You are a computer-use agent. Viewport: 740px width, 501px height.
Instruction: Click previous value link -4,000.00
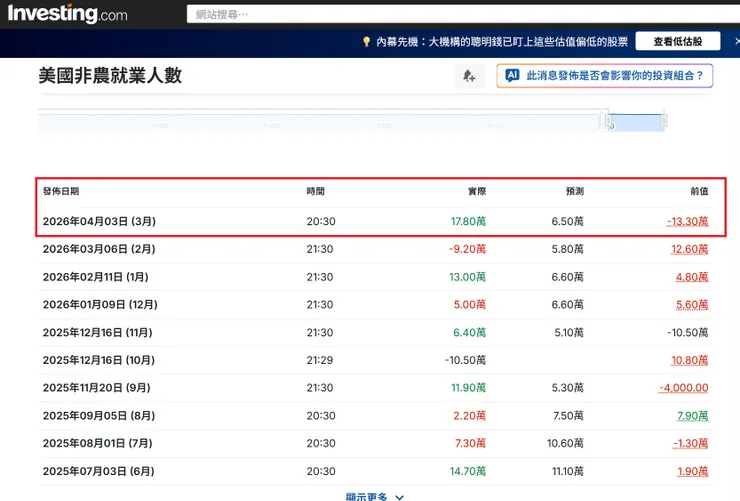pyautogui.click(x=684, y=388)
